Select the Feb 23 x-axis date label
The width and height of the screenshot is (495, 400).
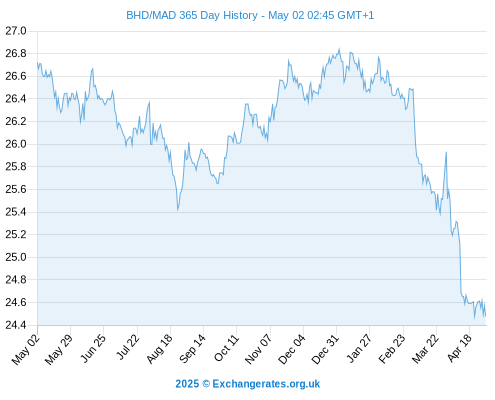(392, 349)
